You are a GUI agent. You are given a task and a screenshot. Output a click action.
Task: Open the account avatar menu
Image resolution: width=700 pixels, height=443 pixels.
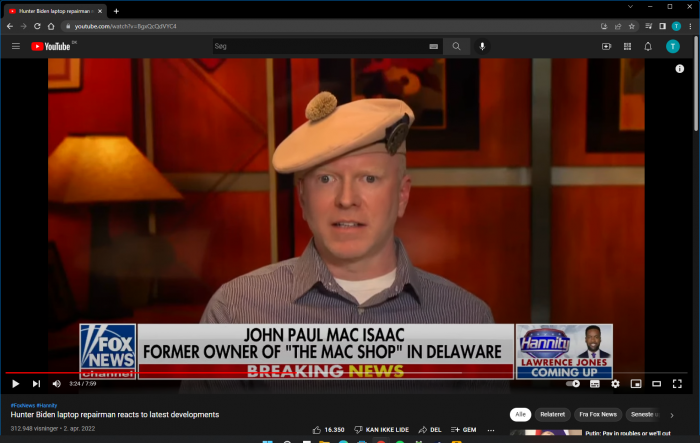tap(674, 46)
